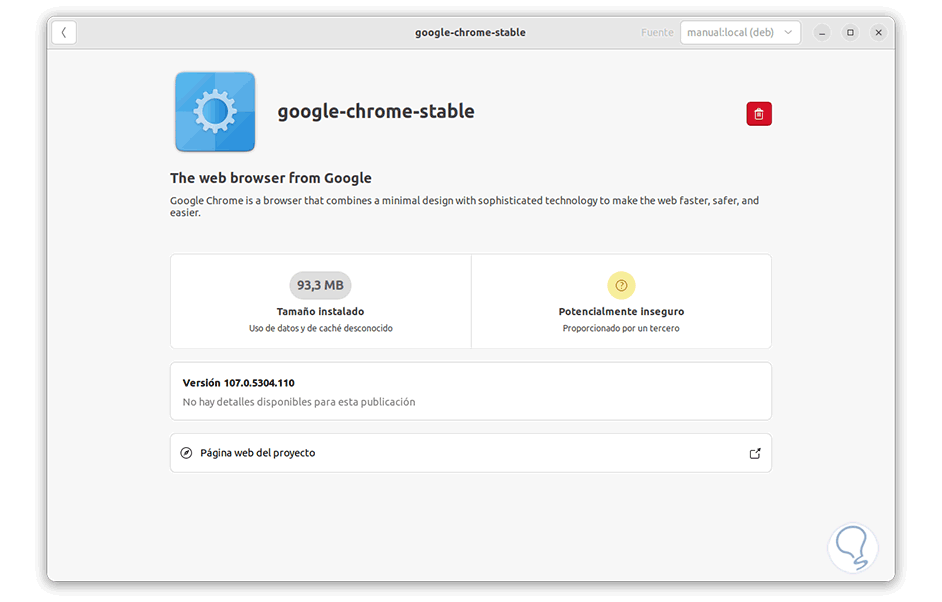Screen dimensions: 942x602
Task: Open the manual:local (deb) source dropdown
Action: (x=740, y=31)
